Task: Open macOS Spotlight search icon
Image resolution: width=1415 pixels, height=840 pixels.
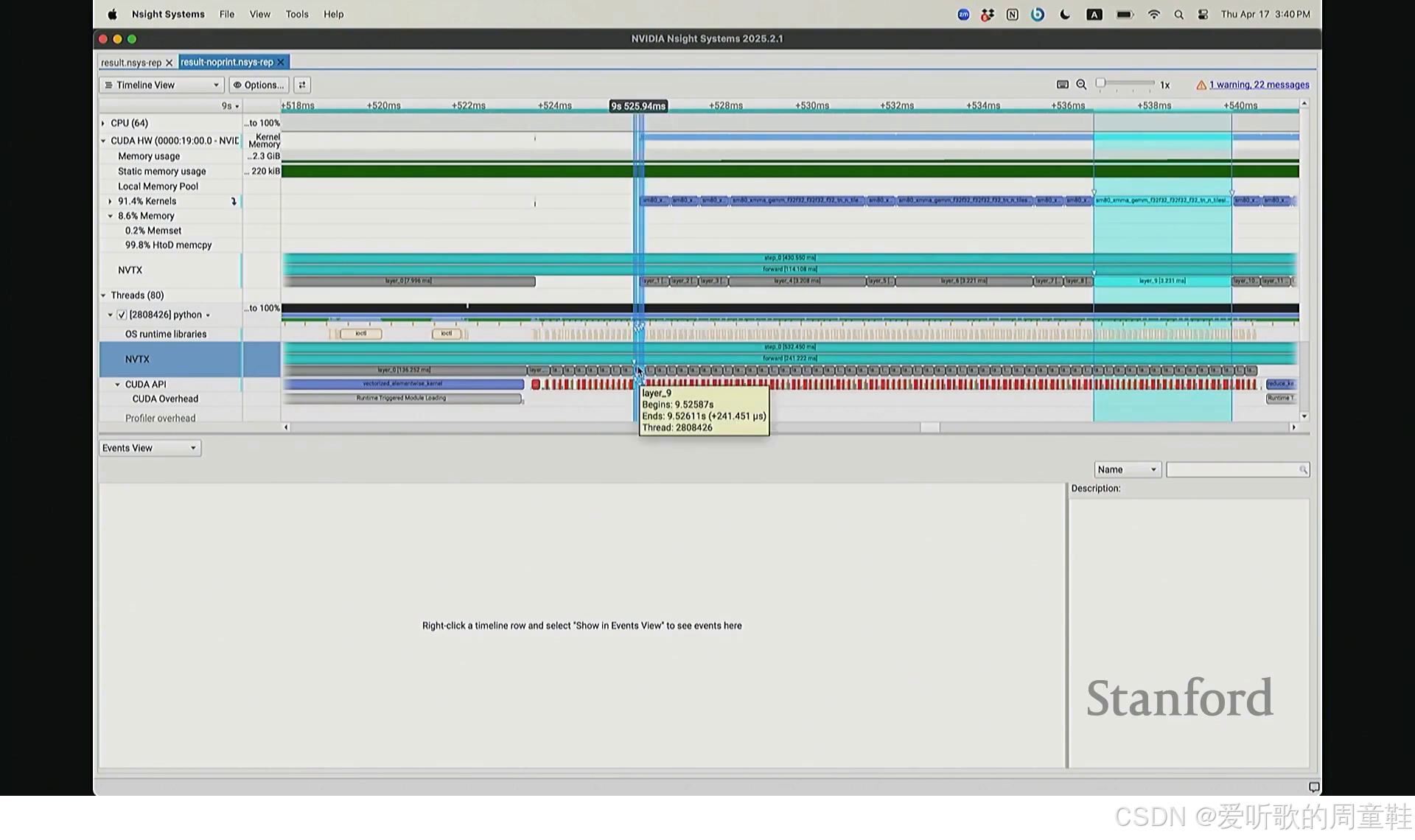Action: coord(1178,15)
